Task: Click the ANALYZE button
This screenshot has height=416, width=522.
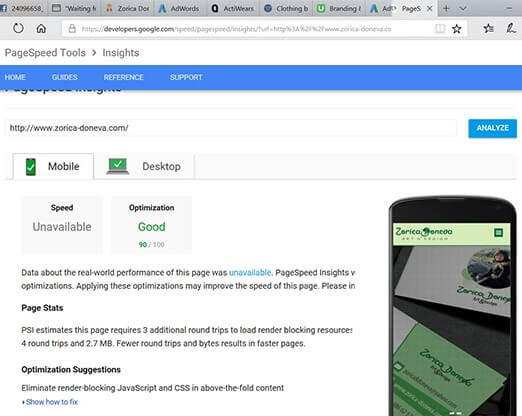Action: coord(492,128)
